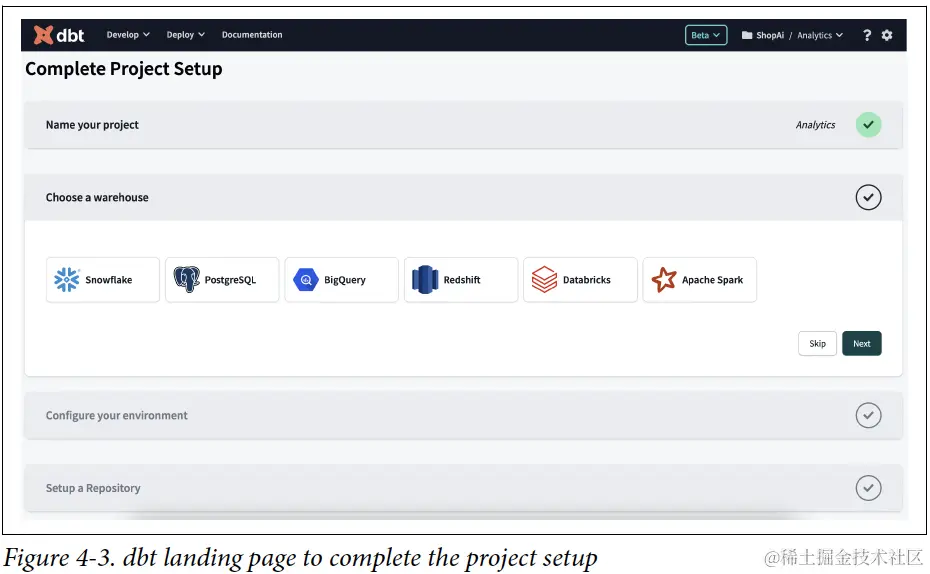
Task: Select the Databricks layered icon
Action: tap(544, 280)
